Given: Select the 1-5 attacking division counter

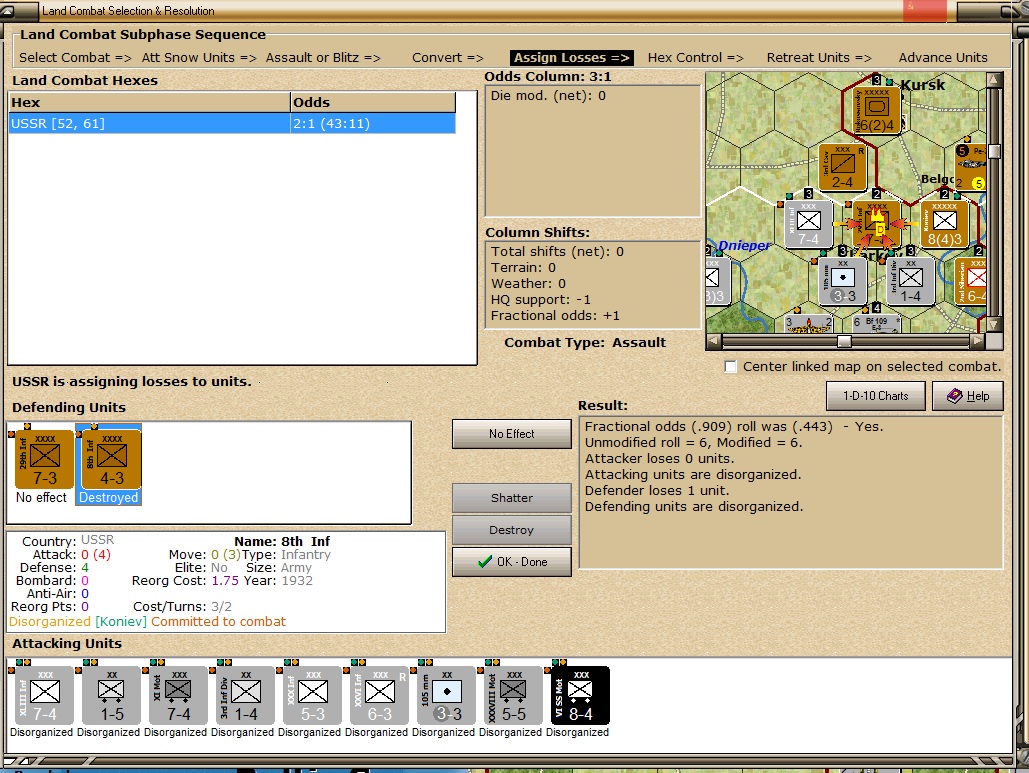Looking at the screenshot, I should [112, 696].
